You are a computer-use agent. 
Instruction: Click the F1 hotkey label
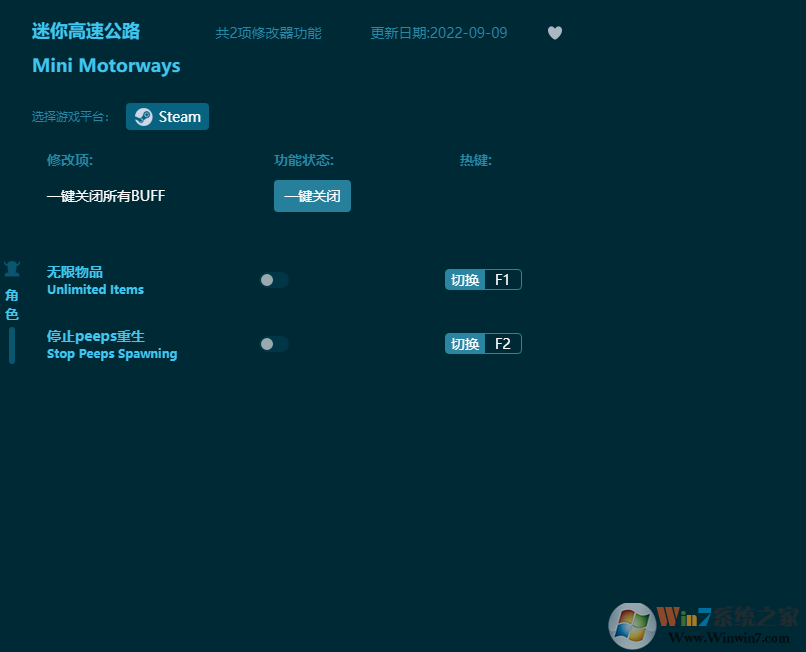pos(503,279)
